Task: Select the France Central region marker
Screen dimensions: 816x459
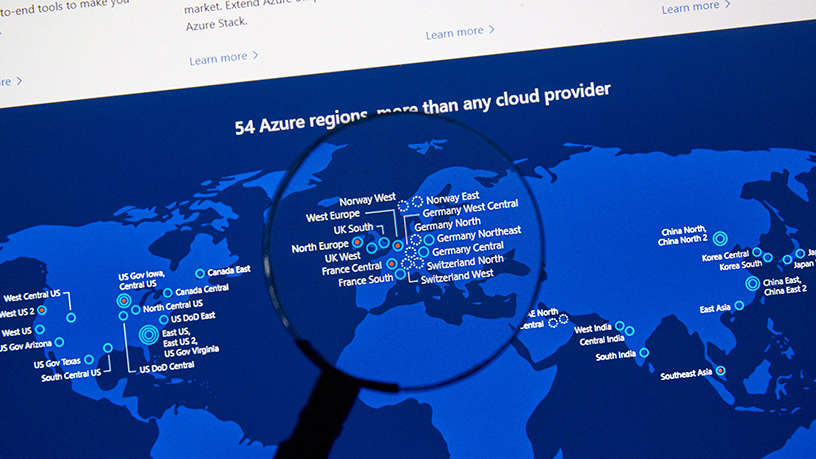Action: tap(392, 264)
